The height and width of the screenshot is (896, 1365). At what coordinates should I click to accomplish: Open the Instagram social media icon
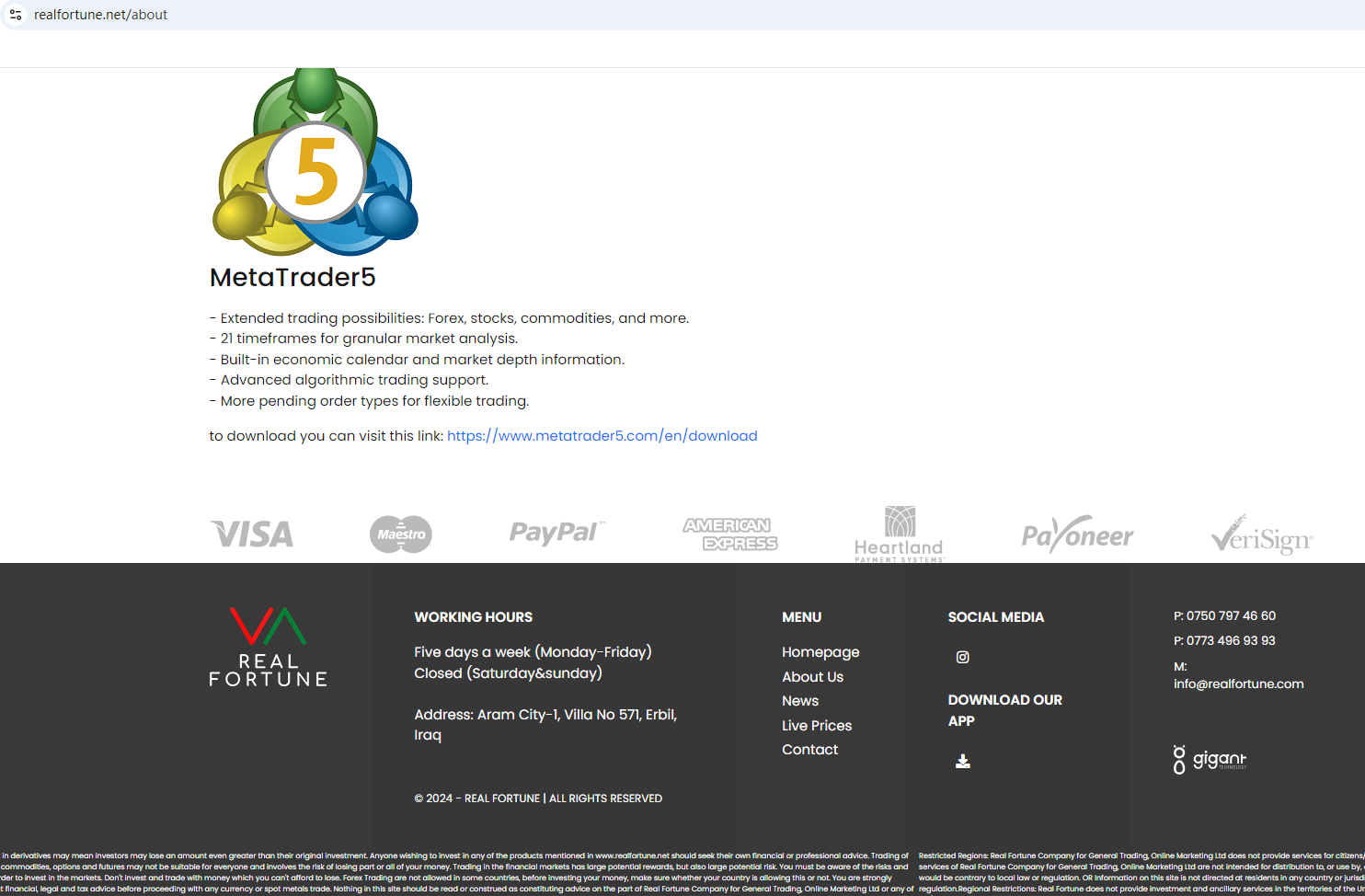962,657
